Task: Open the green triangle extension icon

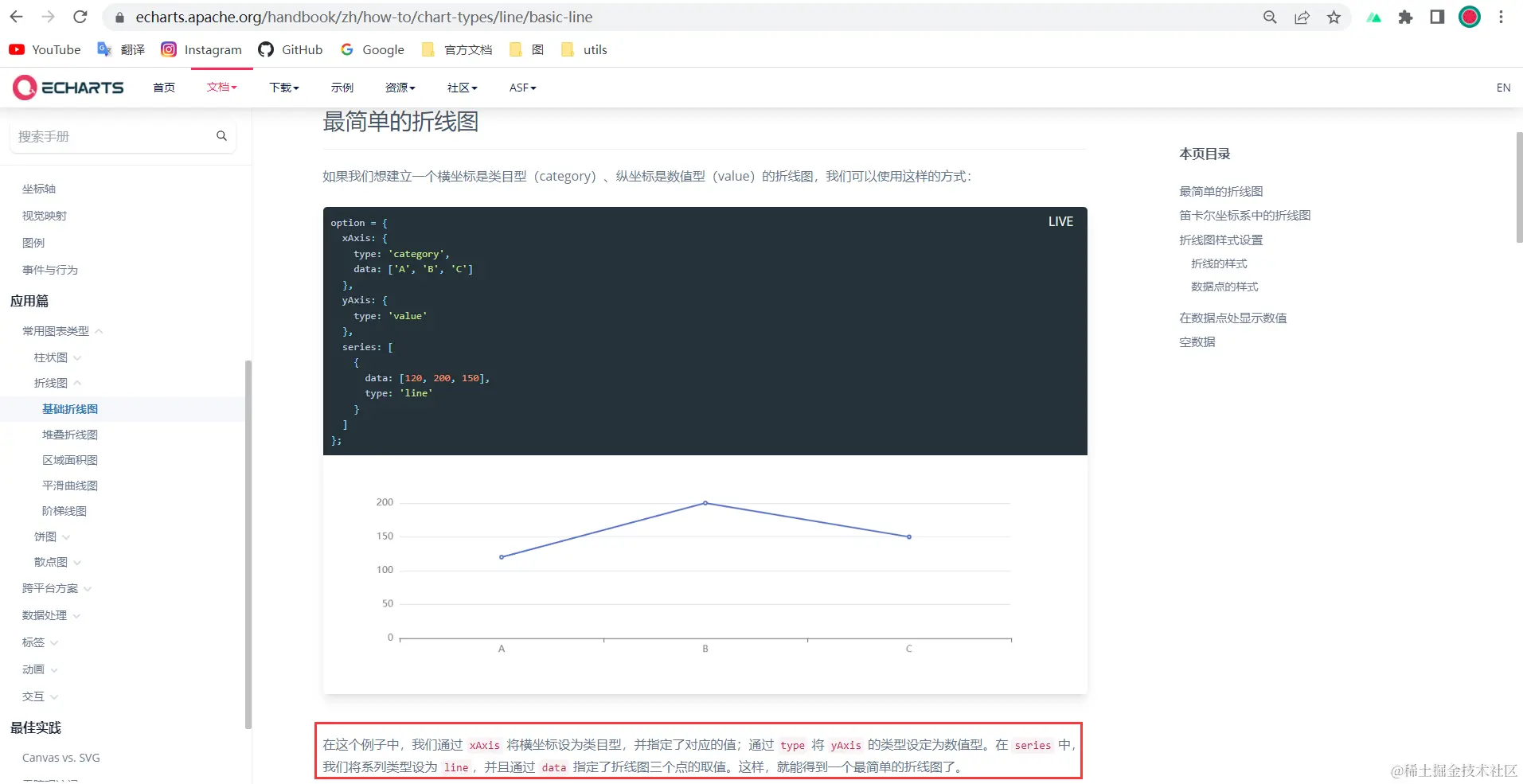Action: click(x=1374, y=18)
